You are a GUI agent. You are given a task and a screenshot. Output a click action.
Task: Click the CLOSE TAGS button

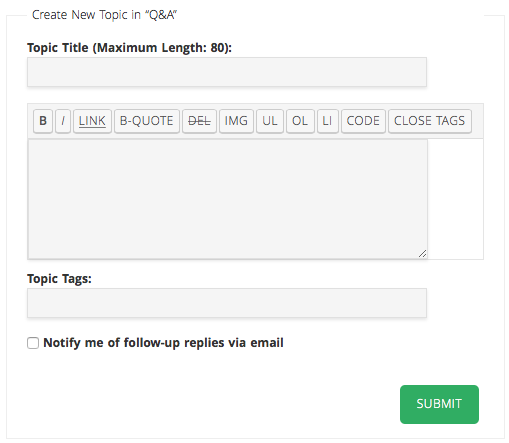click(430, 121)
